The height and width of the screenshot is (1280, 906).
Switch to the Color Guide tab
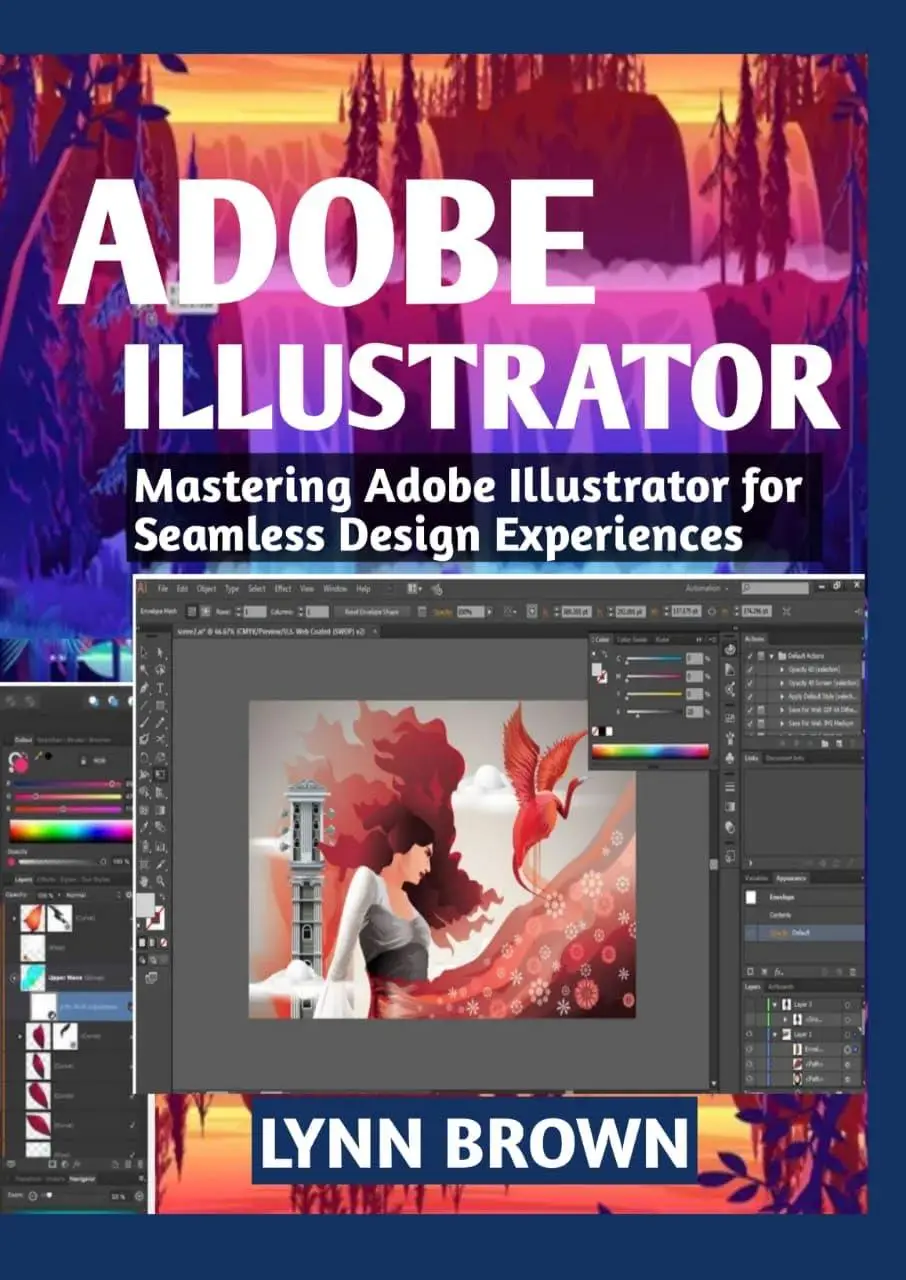632,639
